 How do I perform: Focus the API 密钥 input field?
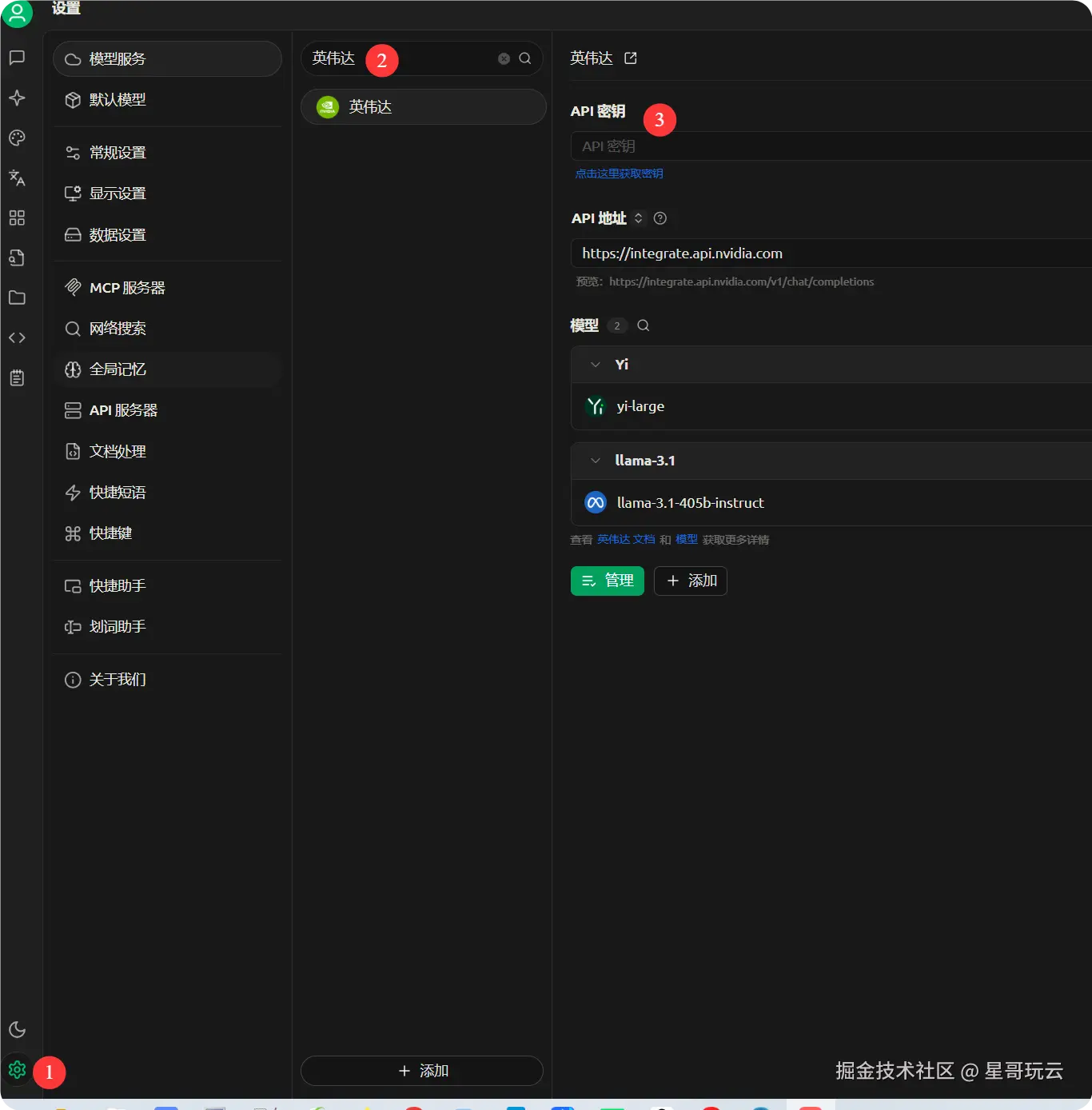(831, 146)
